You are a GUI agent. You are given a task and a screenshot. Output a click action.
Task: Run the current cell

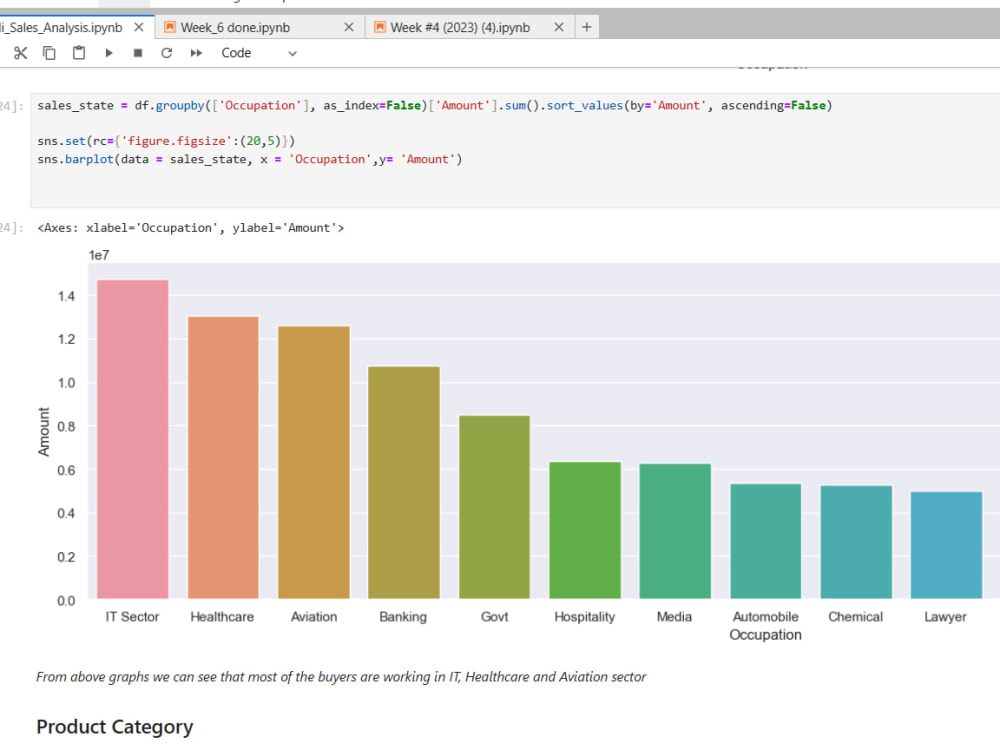tap(109, 53)
